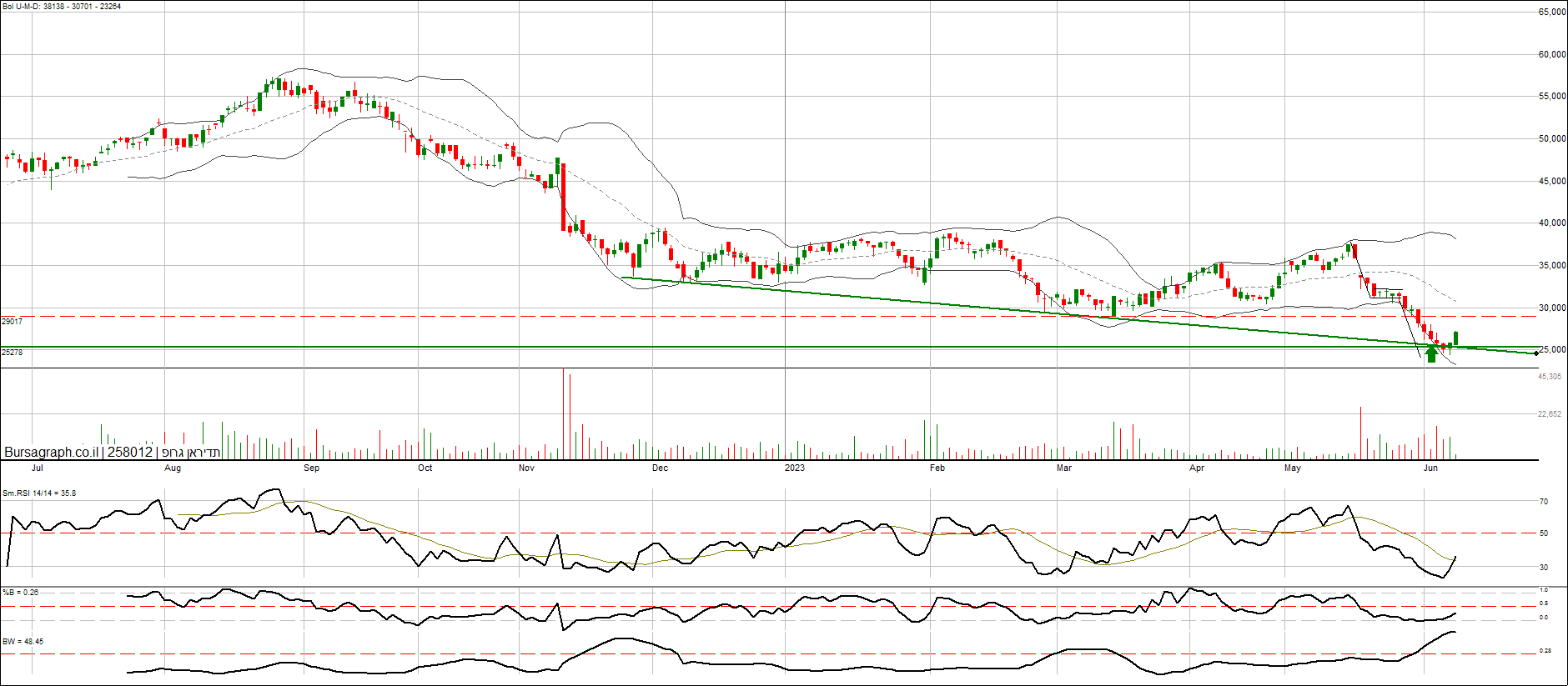This screenshot has height=686, width=1568.
Task: Click the tallest volume spike in November
Action: coord(564,413)
